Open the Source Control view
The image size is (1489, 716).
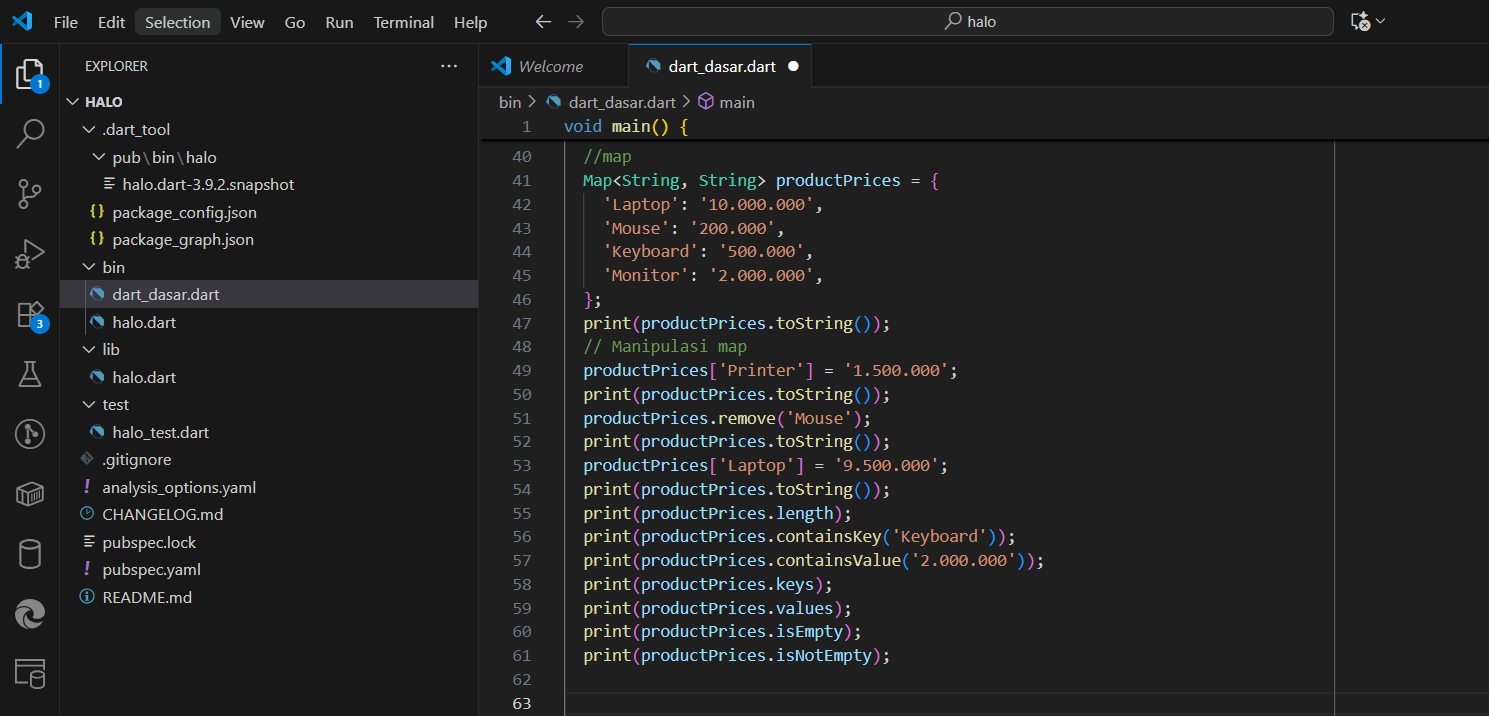tap(30, 194)
